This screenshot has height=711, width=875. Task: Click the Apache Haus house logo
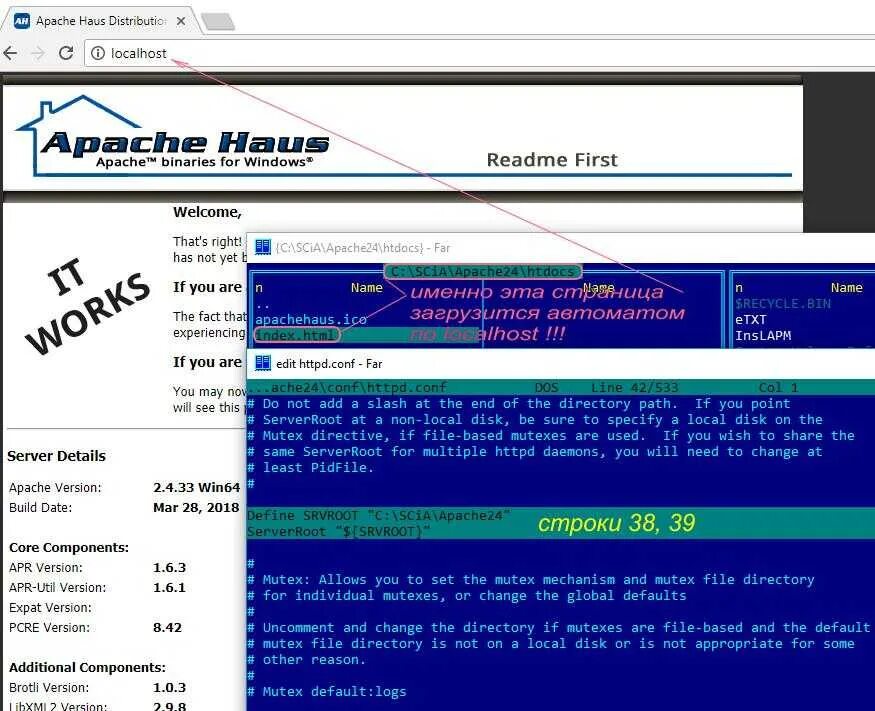click(173, 136)
